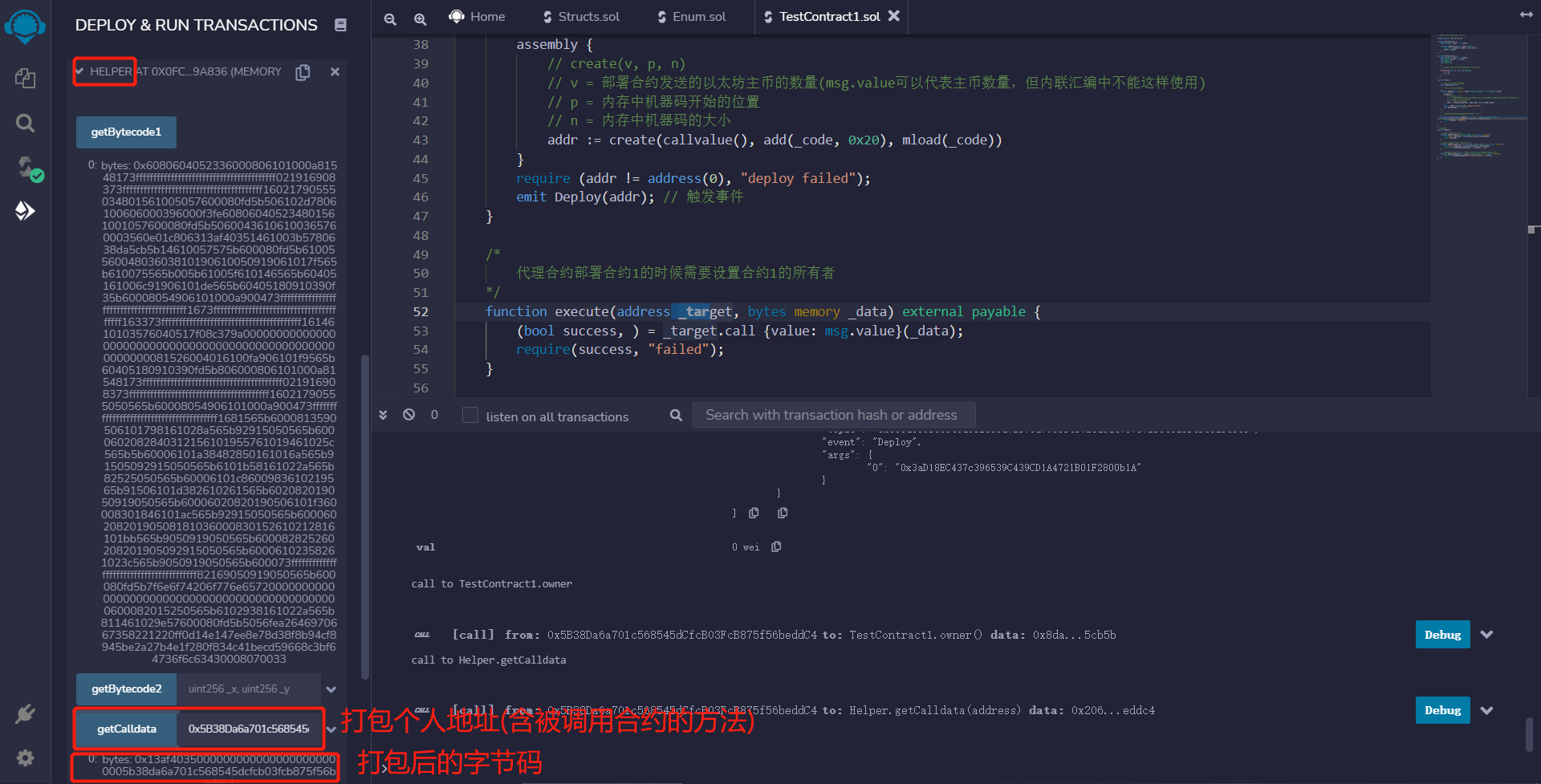Click the terminal search magnifier icon
Image resolution: width=1541 pixels, height=784 pixels.
click(x=676, y=415)
